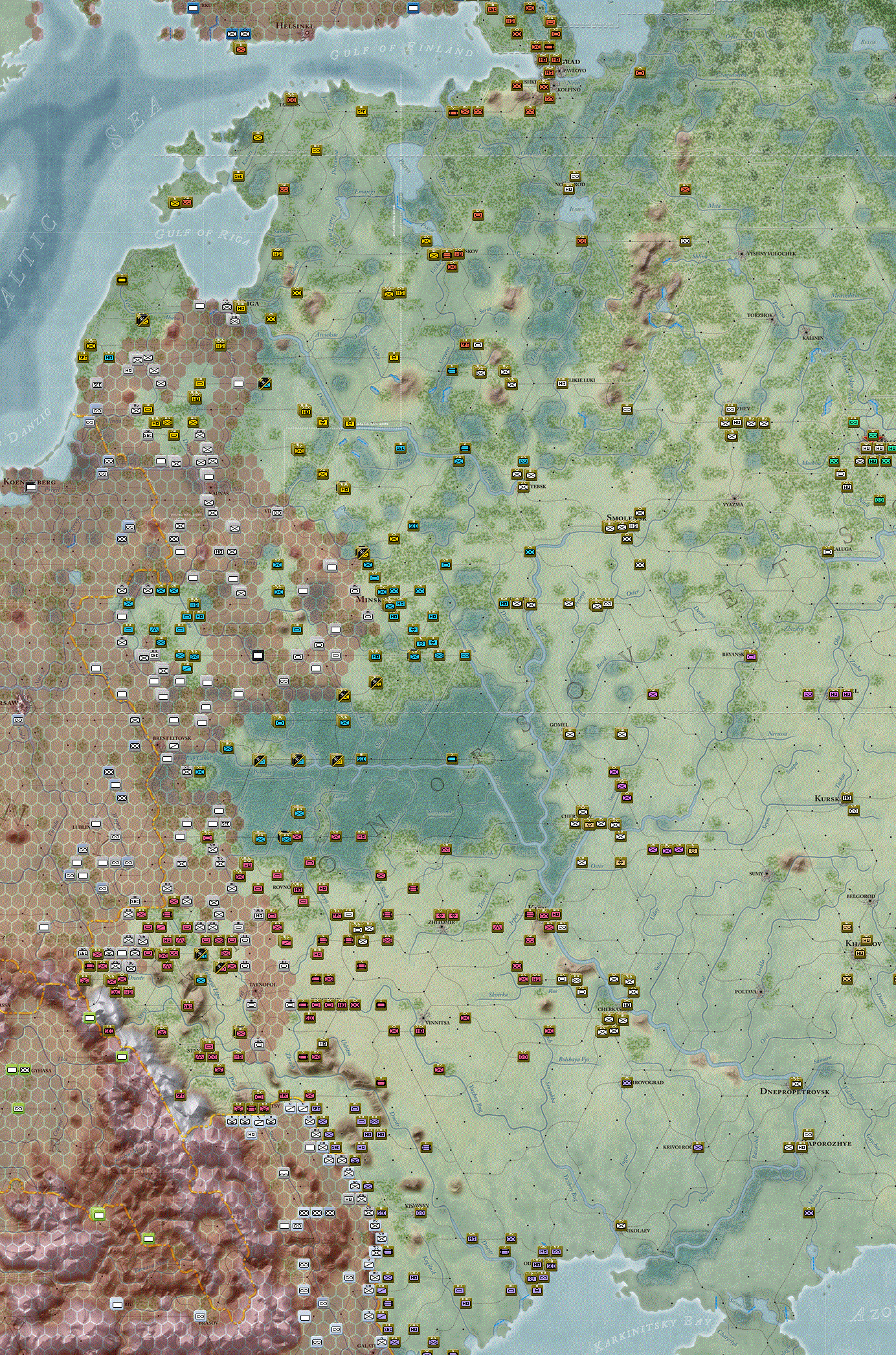
Task: Select the red infantry counter just below Helsinki's blue counters
Action: point(241,48)
